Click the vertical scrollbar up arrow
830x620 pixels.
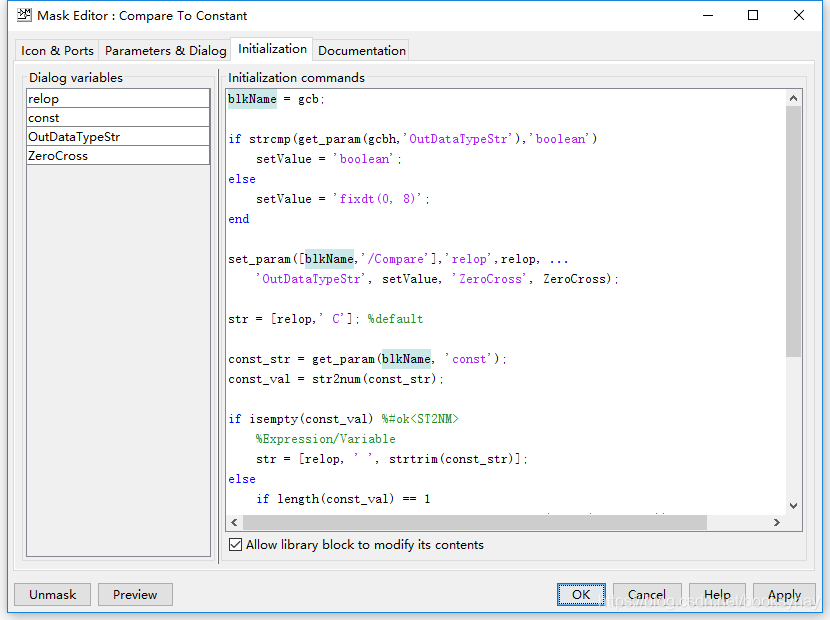(793, 98)
